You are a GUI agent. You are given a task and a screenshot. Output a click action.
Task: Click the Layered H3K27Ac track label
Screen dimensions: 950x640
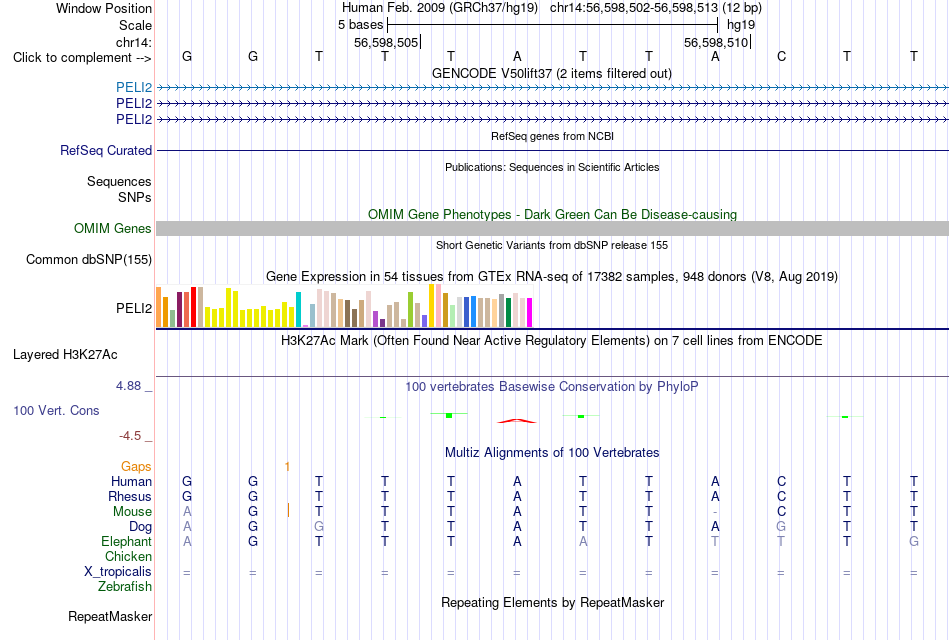65,355
